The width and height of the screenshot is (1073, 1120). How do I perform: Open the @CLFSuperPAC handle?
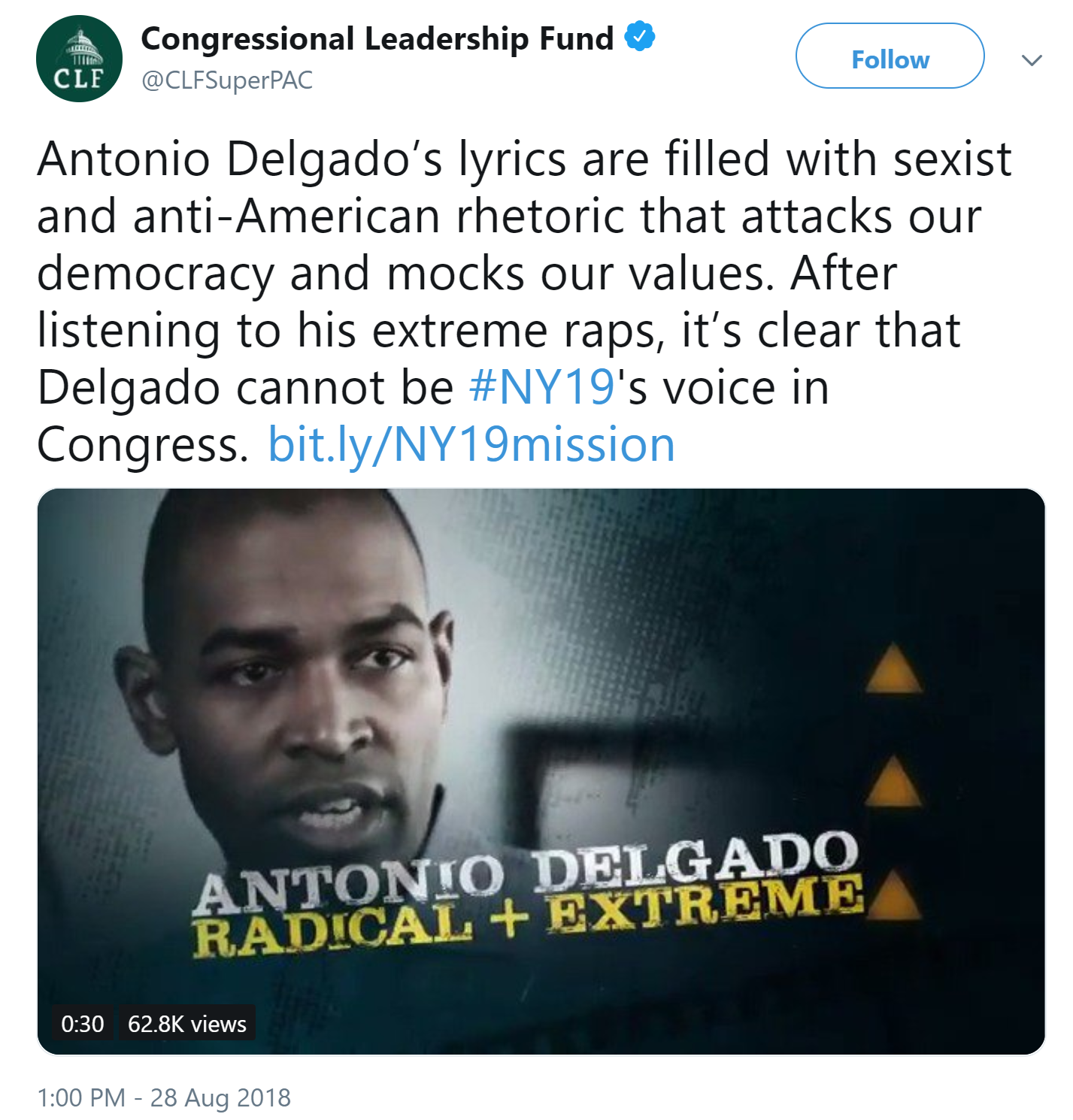(227, 80)
